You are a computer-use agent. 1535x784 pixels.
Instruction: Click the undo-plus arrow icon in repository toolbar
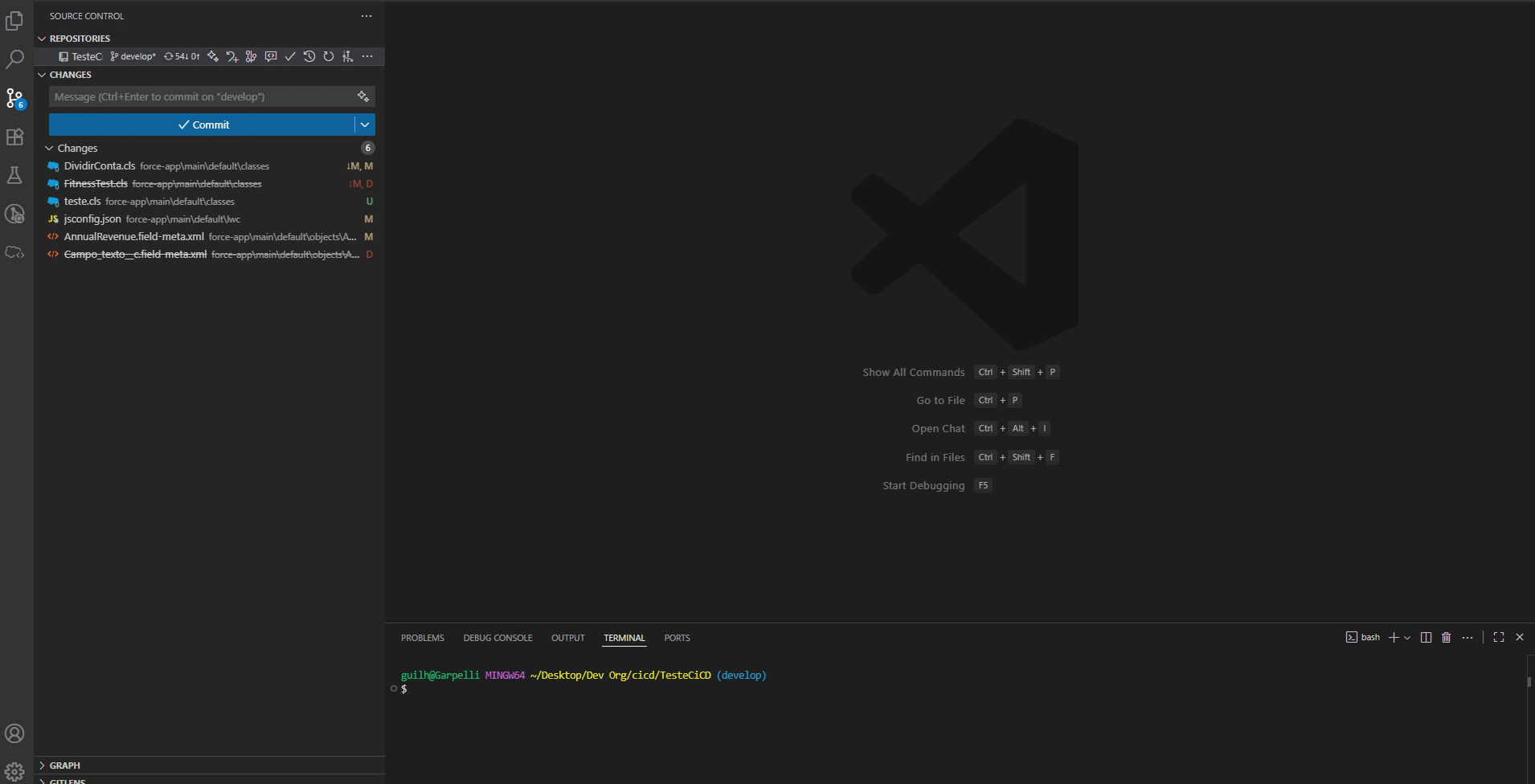pyautogui.click(x=232, y=56)
